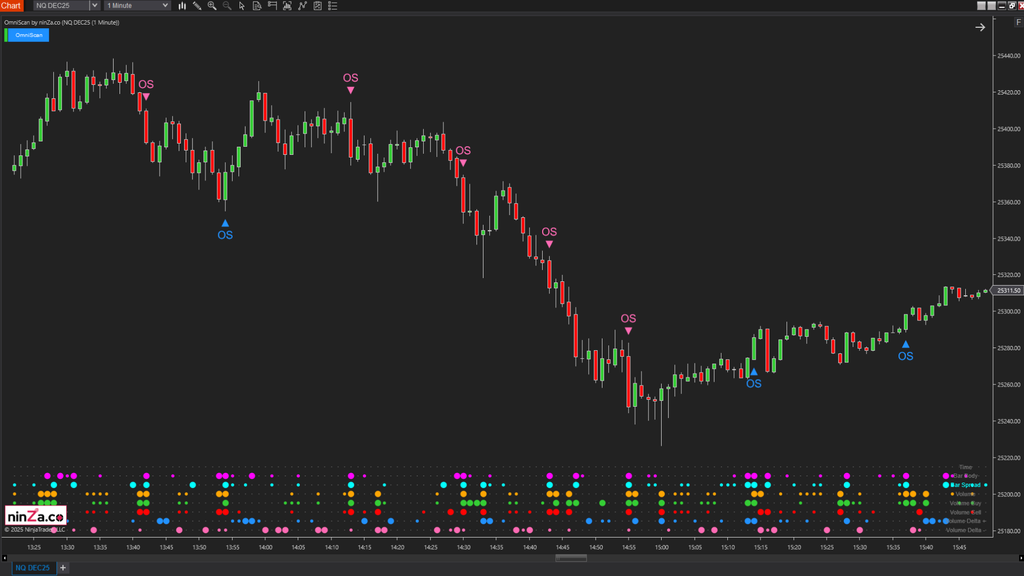Open the red Chart menu
The image size is (1024, 576).
pyautogui.click(x=11, y=5)
